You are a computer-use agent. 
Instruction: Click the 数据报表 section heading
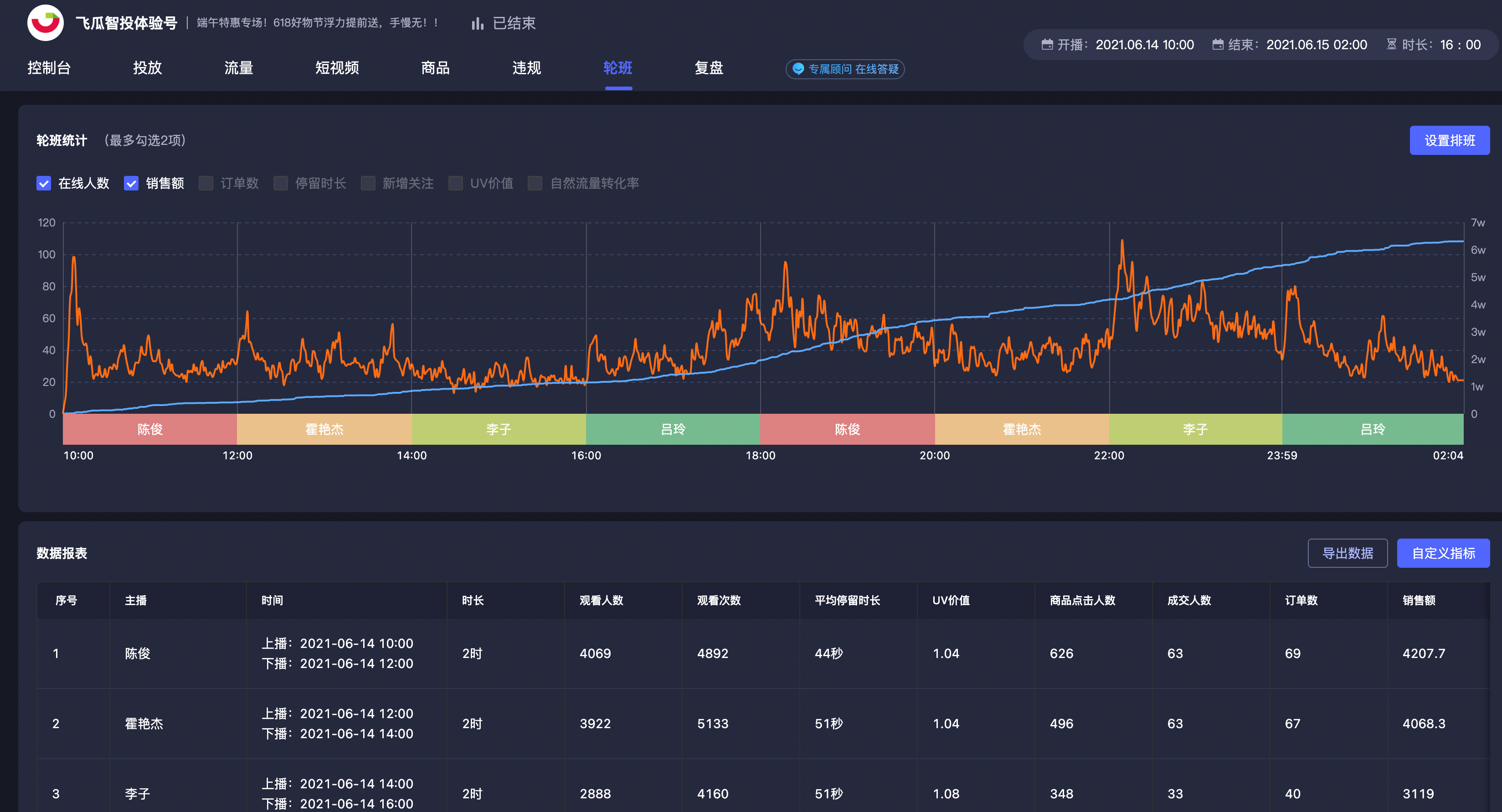point(62,553)
